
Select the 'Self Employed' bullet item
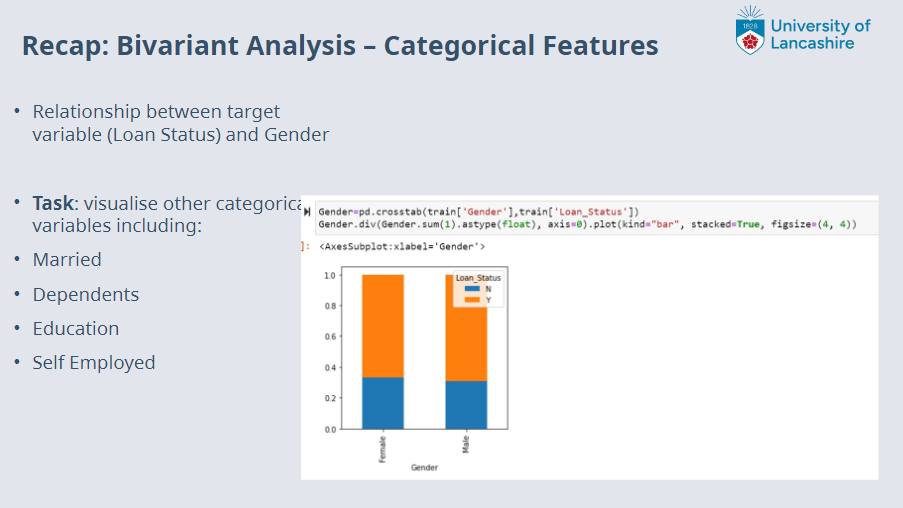pos(94,363)
